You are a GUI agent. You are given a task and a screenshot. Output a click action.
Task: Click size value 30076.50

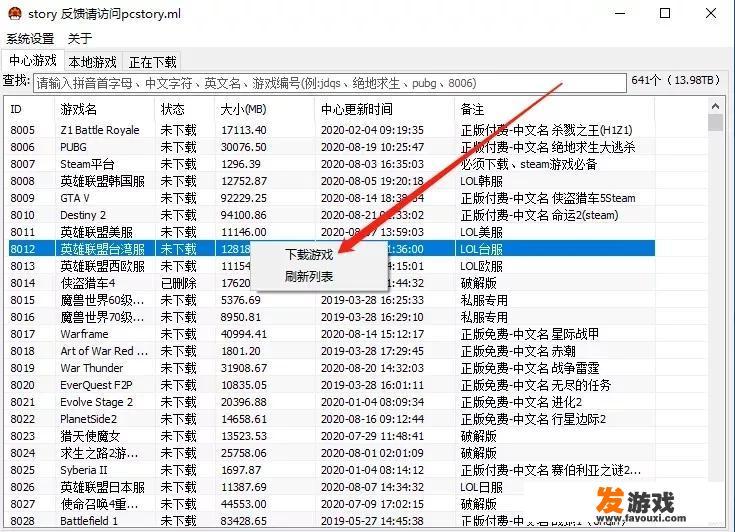243,147
